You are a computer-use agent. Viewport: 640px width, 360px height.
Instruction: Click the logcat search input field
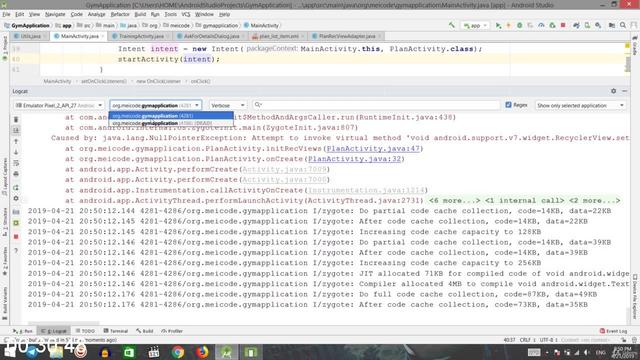pyautogui.click(x=376, y=105)
